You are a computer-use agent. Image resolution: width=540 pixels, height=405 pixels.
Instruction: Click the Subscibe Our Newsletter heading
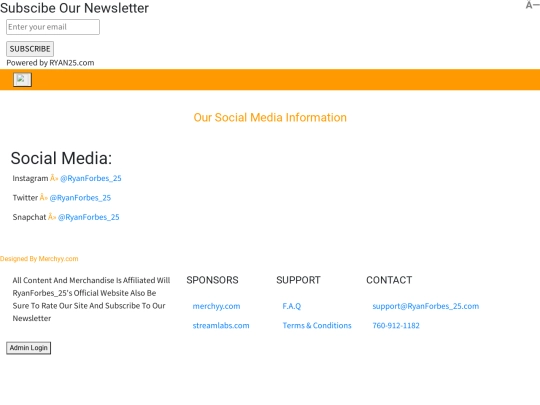[74, 8]
